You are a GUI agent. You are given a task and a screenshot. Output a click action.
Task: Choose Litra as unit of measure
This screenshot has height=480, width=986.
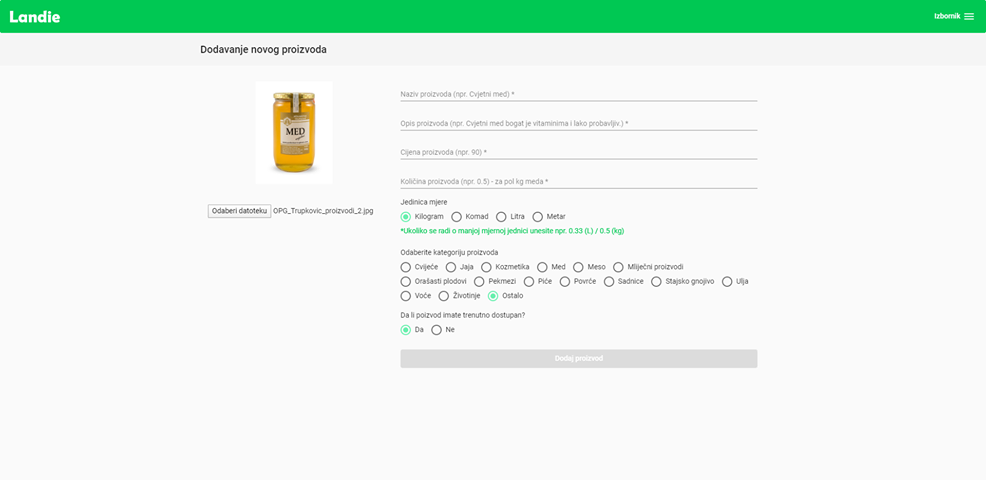pos(501,217)
